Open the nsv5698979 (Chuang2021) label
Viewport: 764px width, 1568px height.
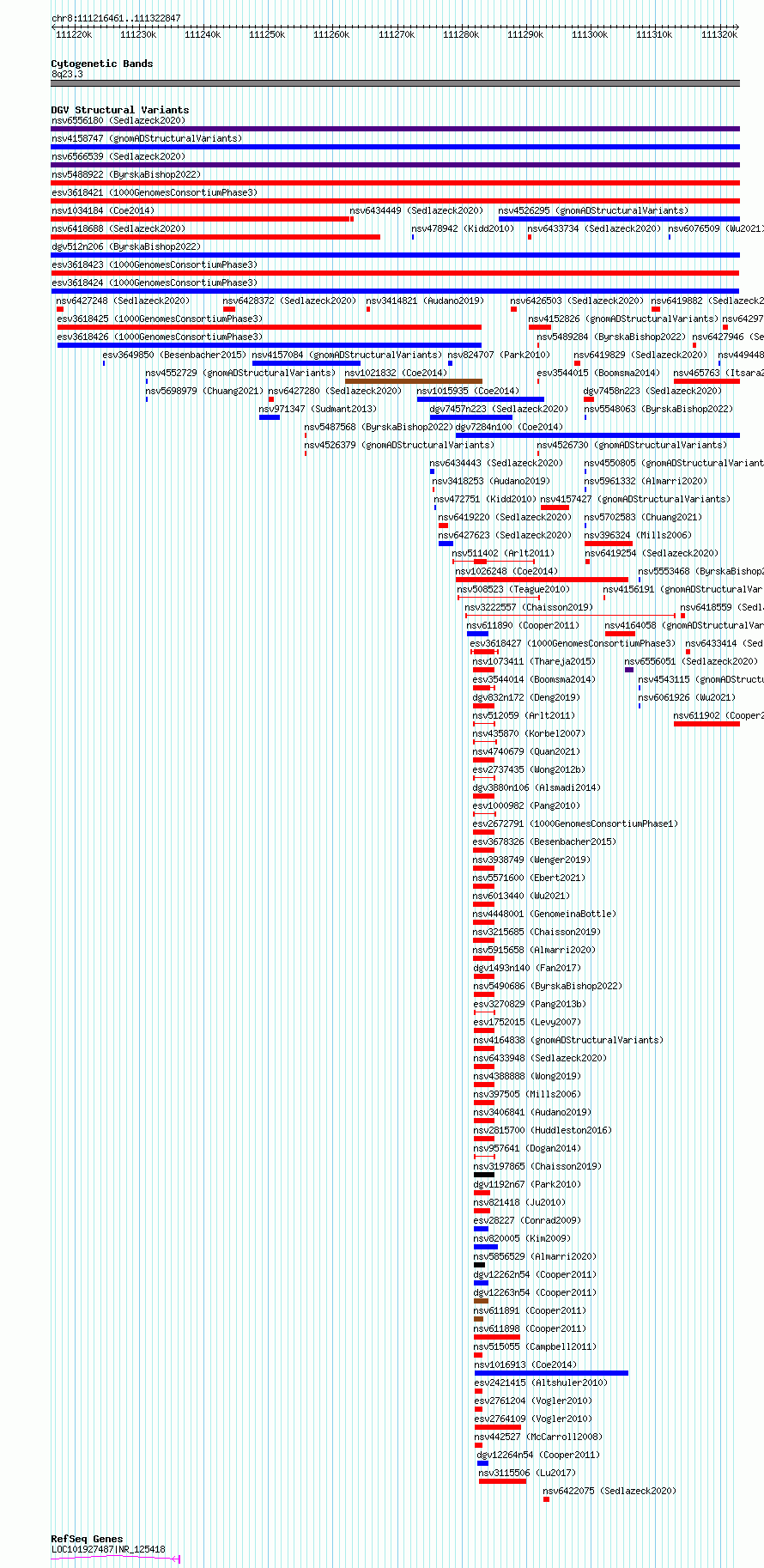click(204, 391)
